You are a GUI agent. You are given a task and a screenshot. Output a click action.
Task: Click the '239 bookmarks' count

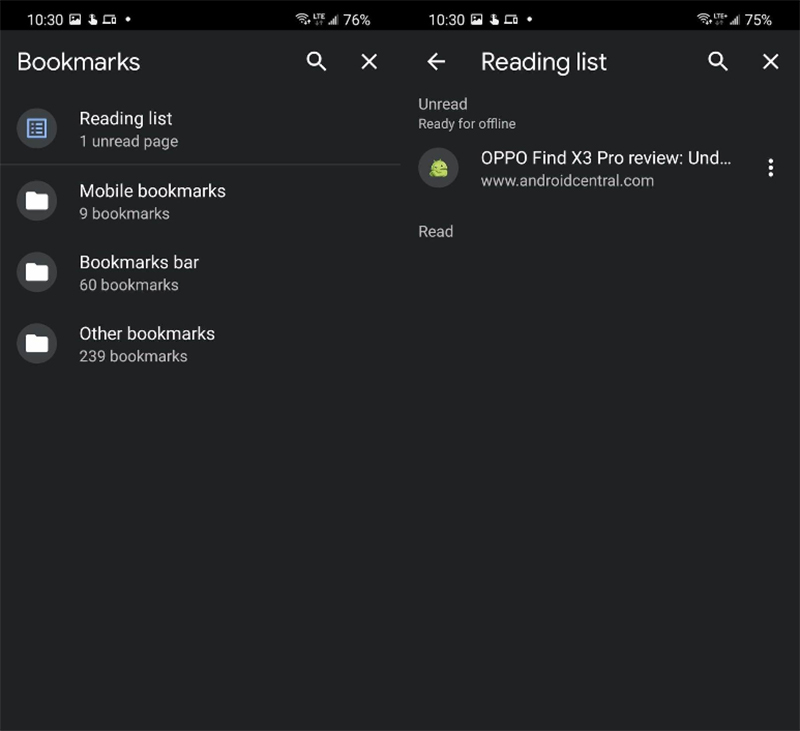(133, 357)
